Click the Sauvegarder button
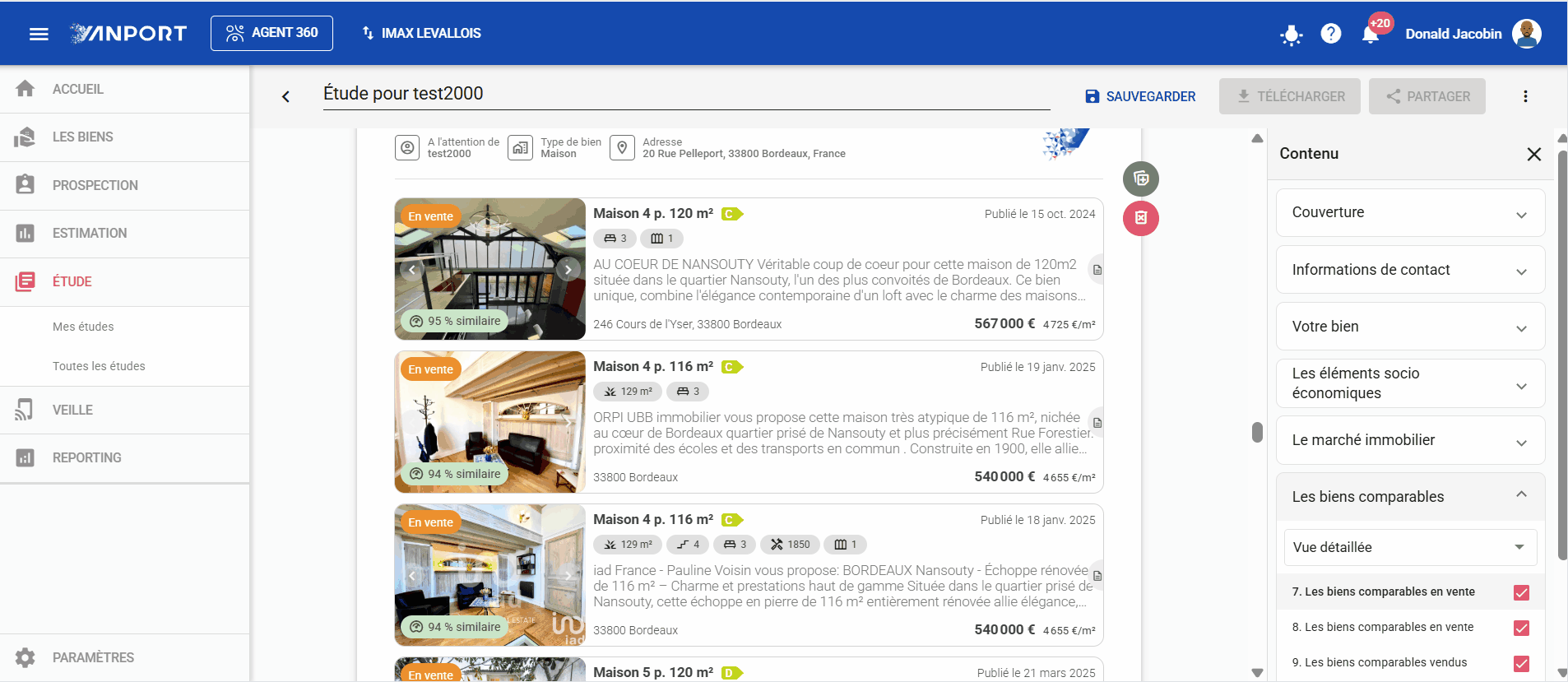This screenshot has height=682, width=1568. point(1140,96)
